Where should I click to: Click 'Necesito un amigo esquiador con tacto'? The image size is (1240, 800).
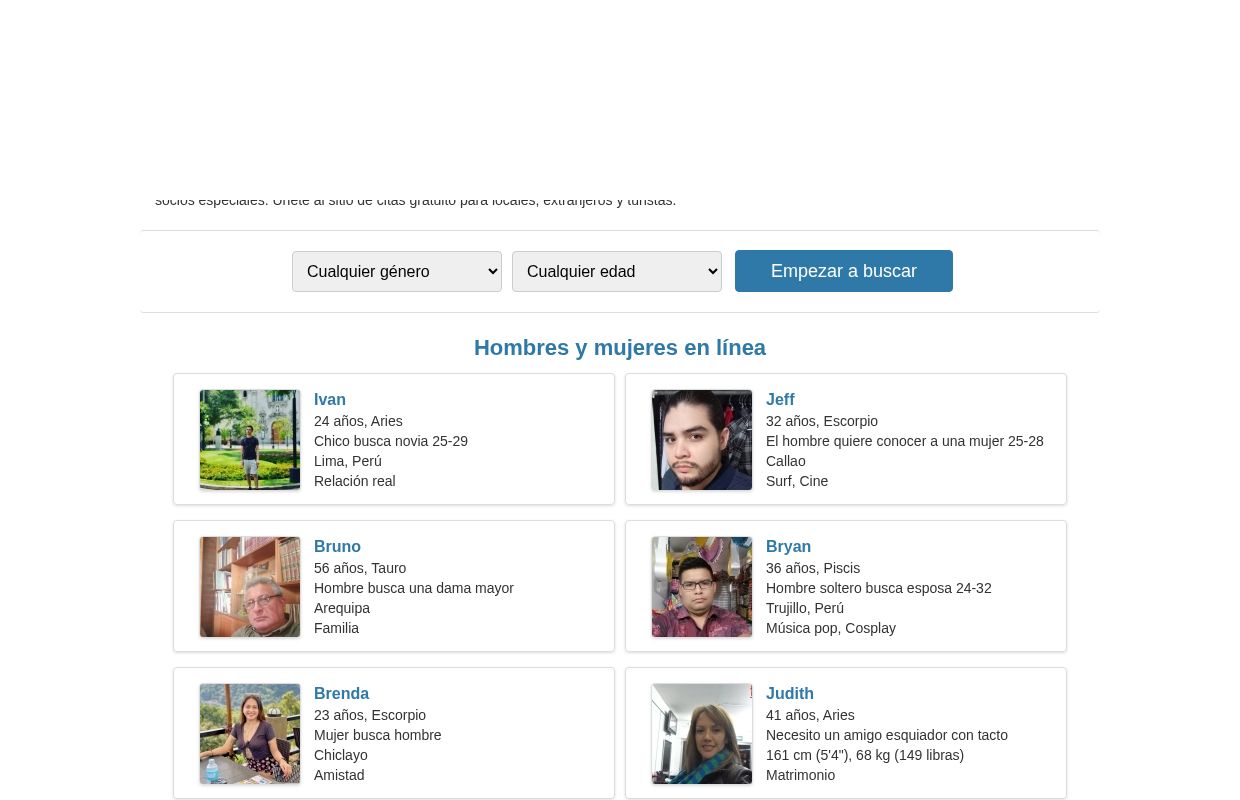point(887,735)
